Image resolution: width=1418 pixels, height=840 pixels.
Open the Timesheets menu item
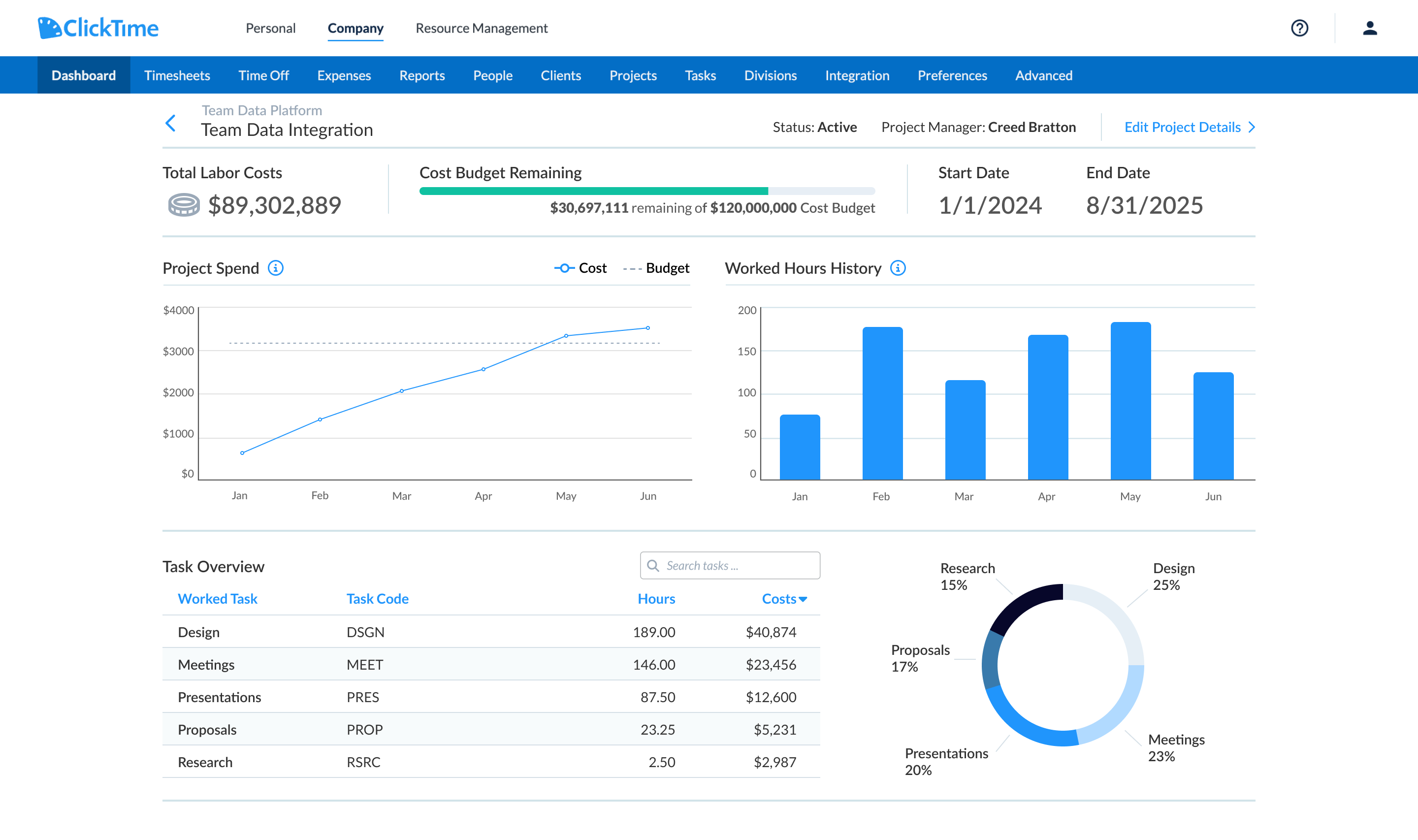[177, 75]
